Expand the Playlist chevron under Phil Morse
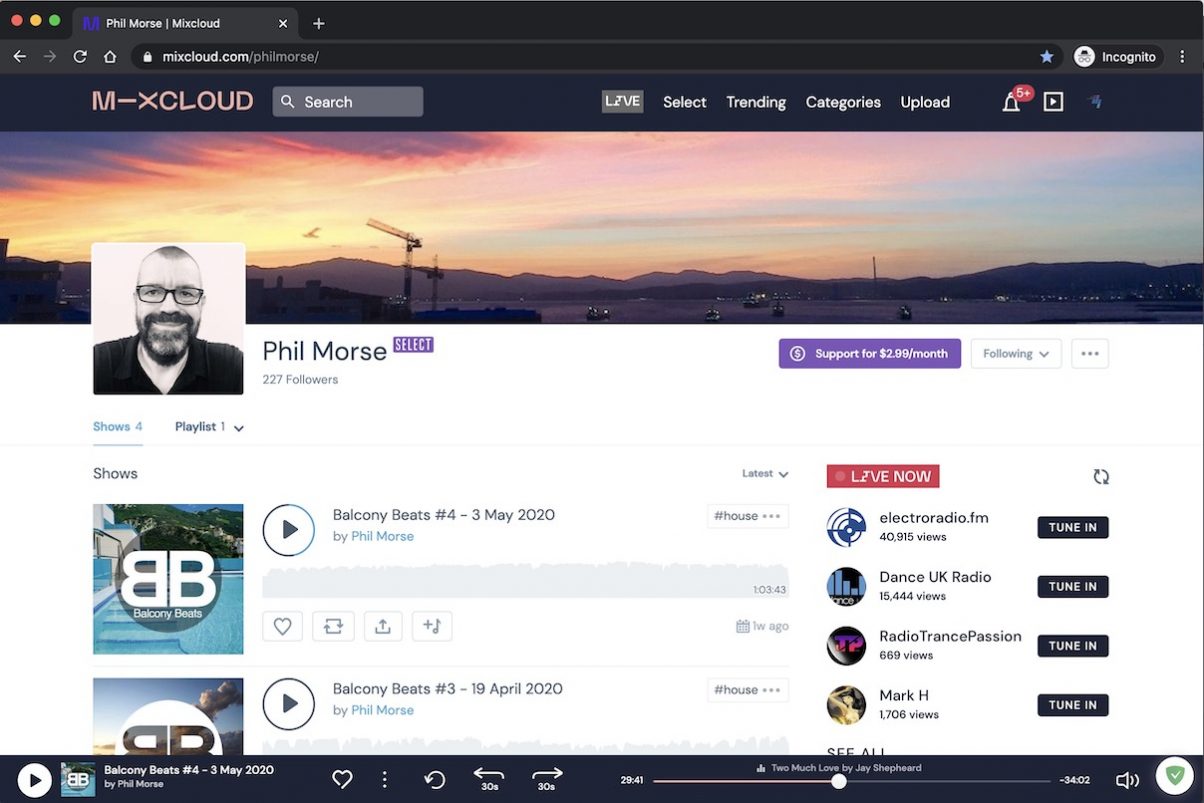This screenshot has width=1204, height=803. (x=238, y=426)
